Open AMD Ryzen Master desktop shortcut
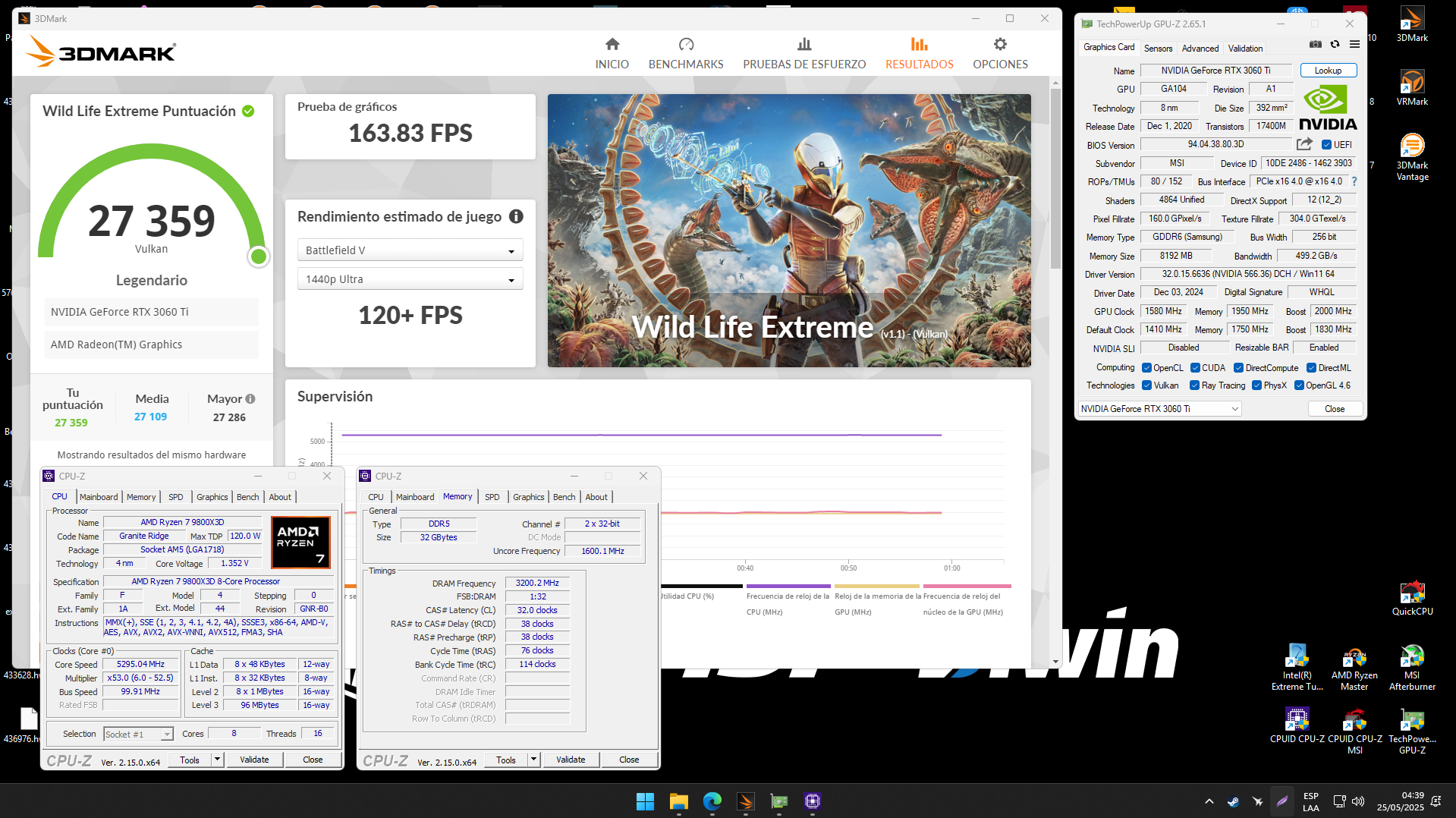 1354,668
